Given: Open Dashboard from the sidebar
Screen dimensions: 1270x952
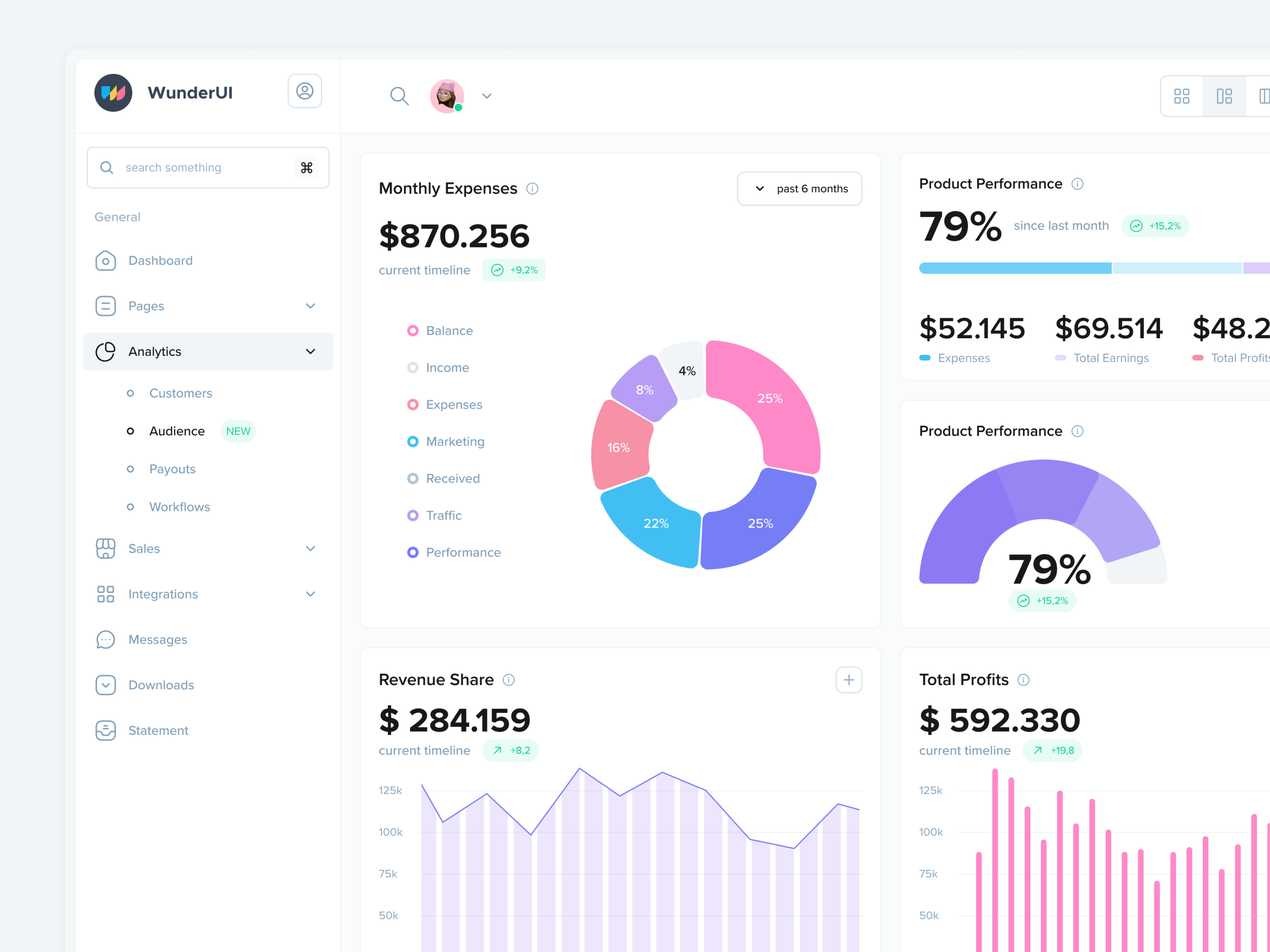Looking at the screenshot, I should 208,261.
